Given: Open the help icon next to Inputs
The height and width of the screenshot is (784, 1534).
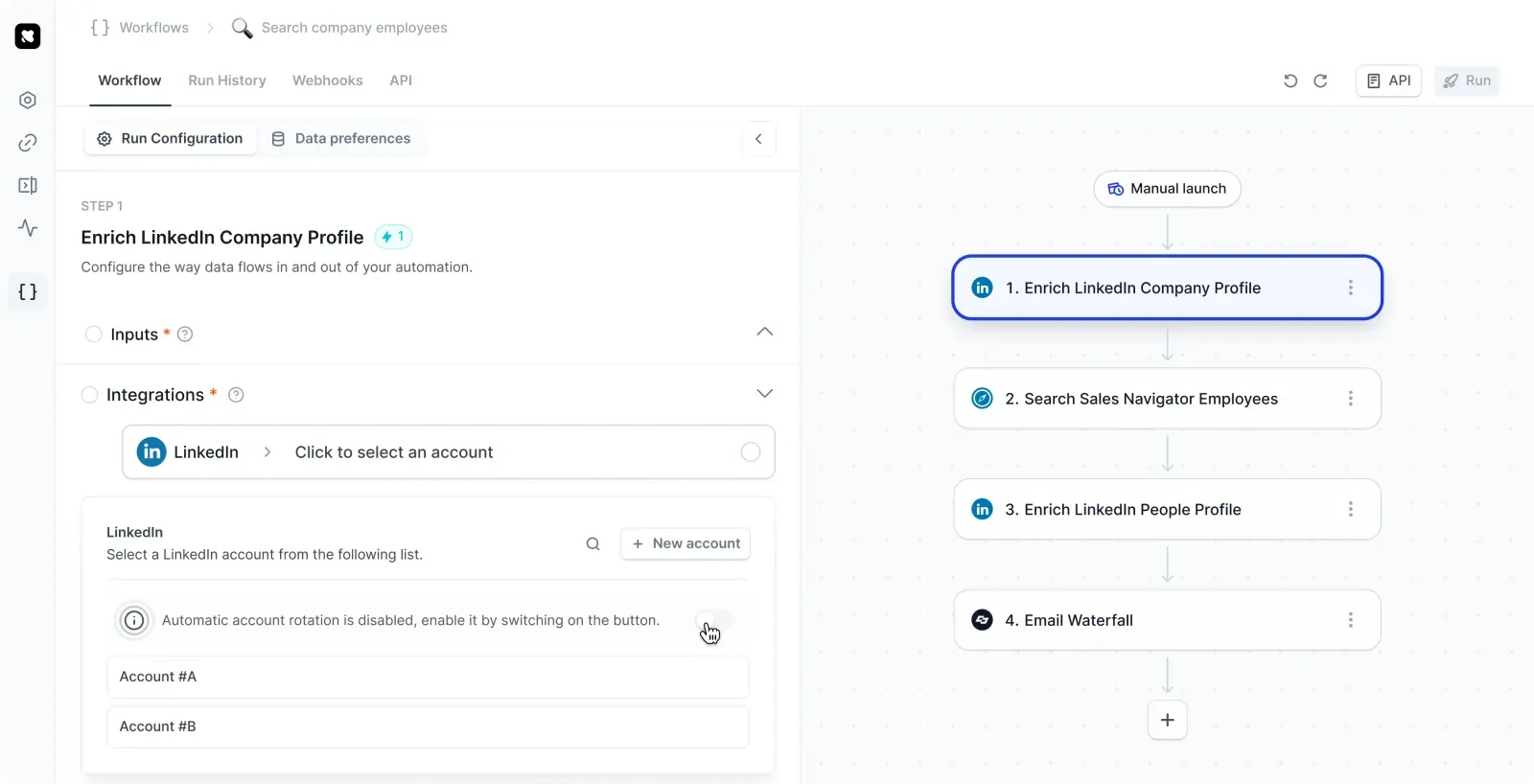Looking at the screenshot, I should pos(186,334).
